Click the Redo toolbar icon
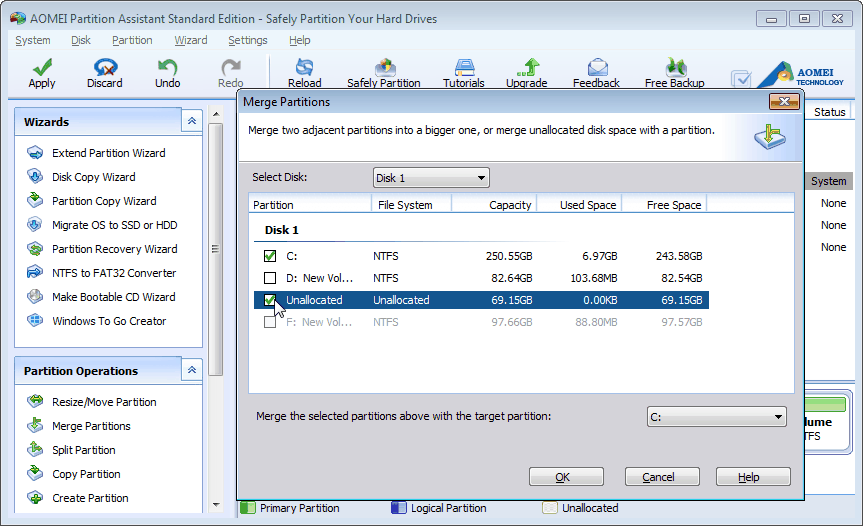The height and width of the screenshot is (526, 863). [x=231, y=73]
